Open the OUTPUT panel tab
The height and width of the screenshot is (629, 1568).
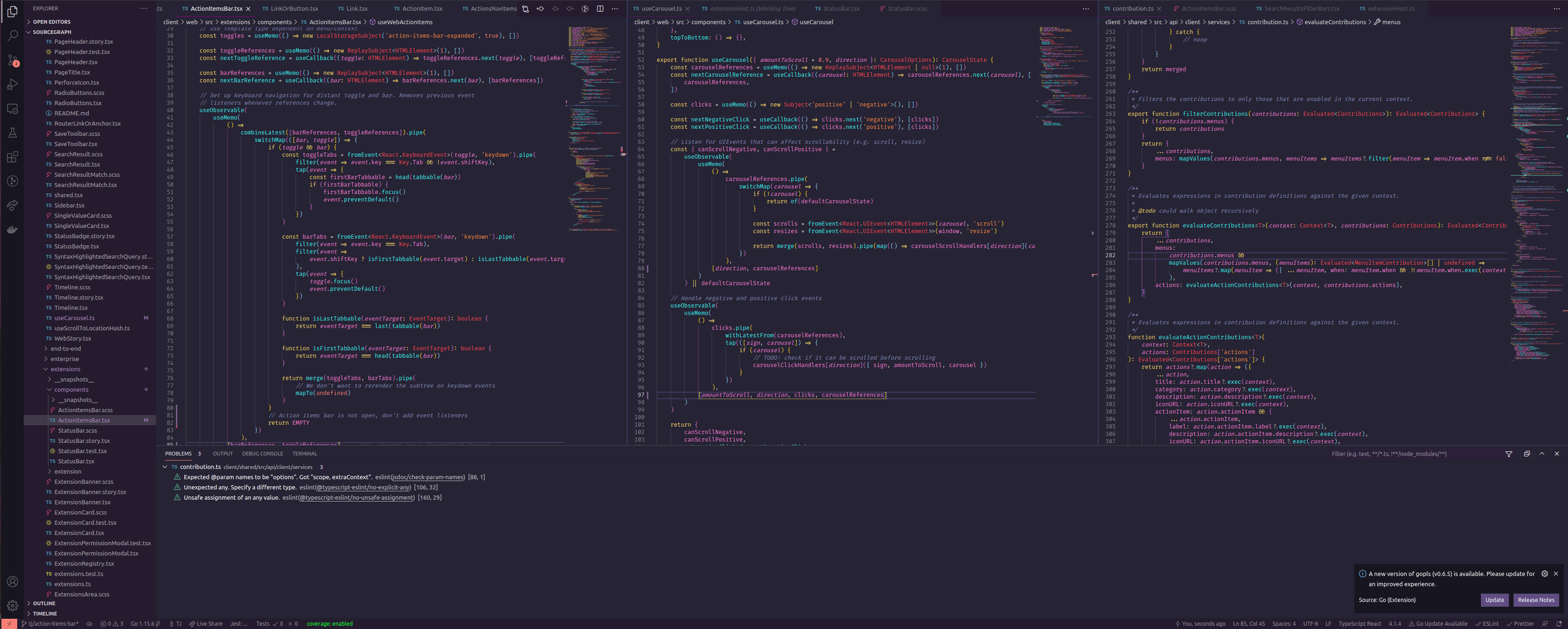223,454
